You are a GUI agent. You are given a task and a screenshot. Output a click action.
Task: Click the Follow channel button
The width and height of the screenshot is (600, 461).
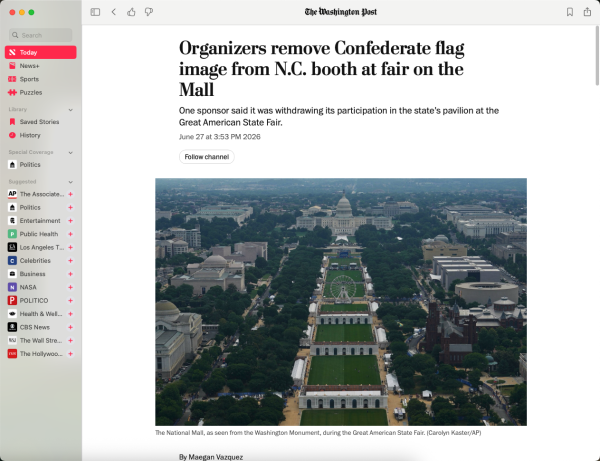coord(207,157)
